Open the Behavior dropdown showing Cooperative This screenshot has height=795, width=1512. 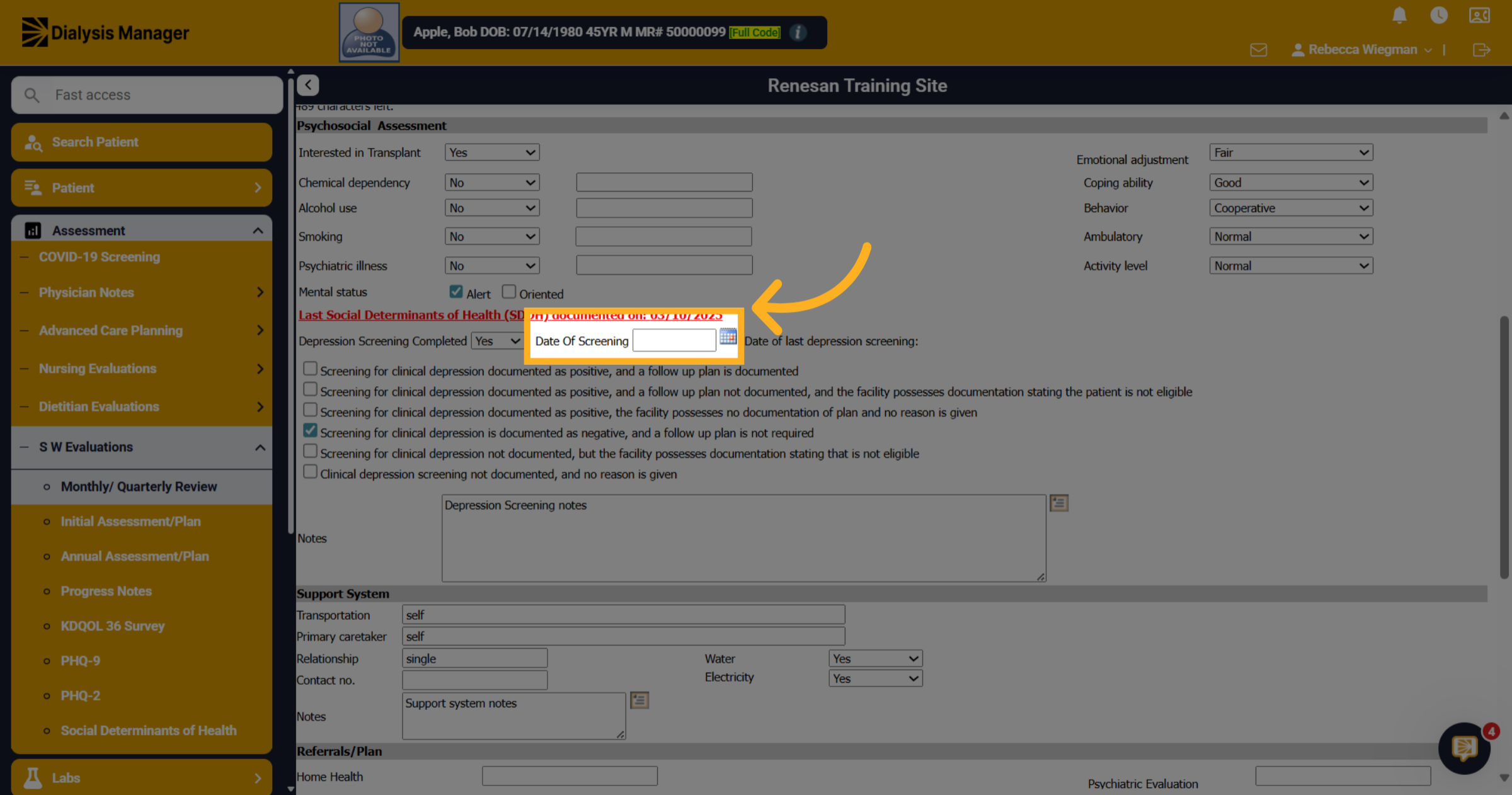[1291, 208]
